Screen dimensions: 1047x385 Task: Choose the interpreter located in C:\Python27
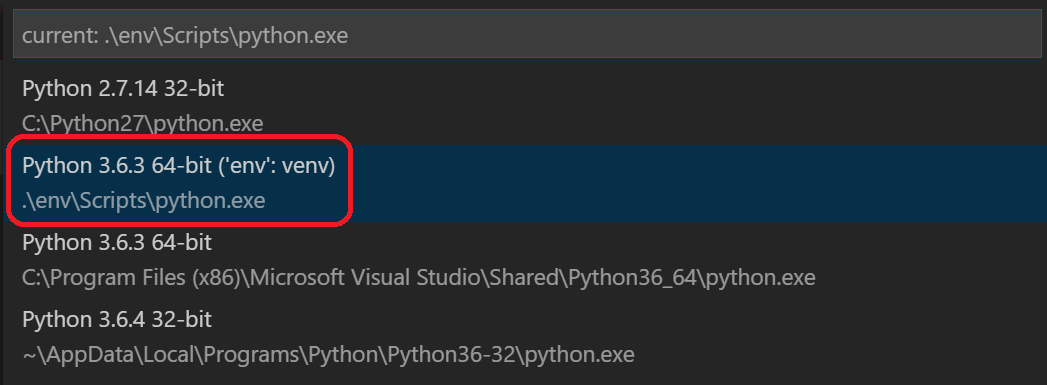pyautogui.click(x=524, y=106)
